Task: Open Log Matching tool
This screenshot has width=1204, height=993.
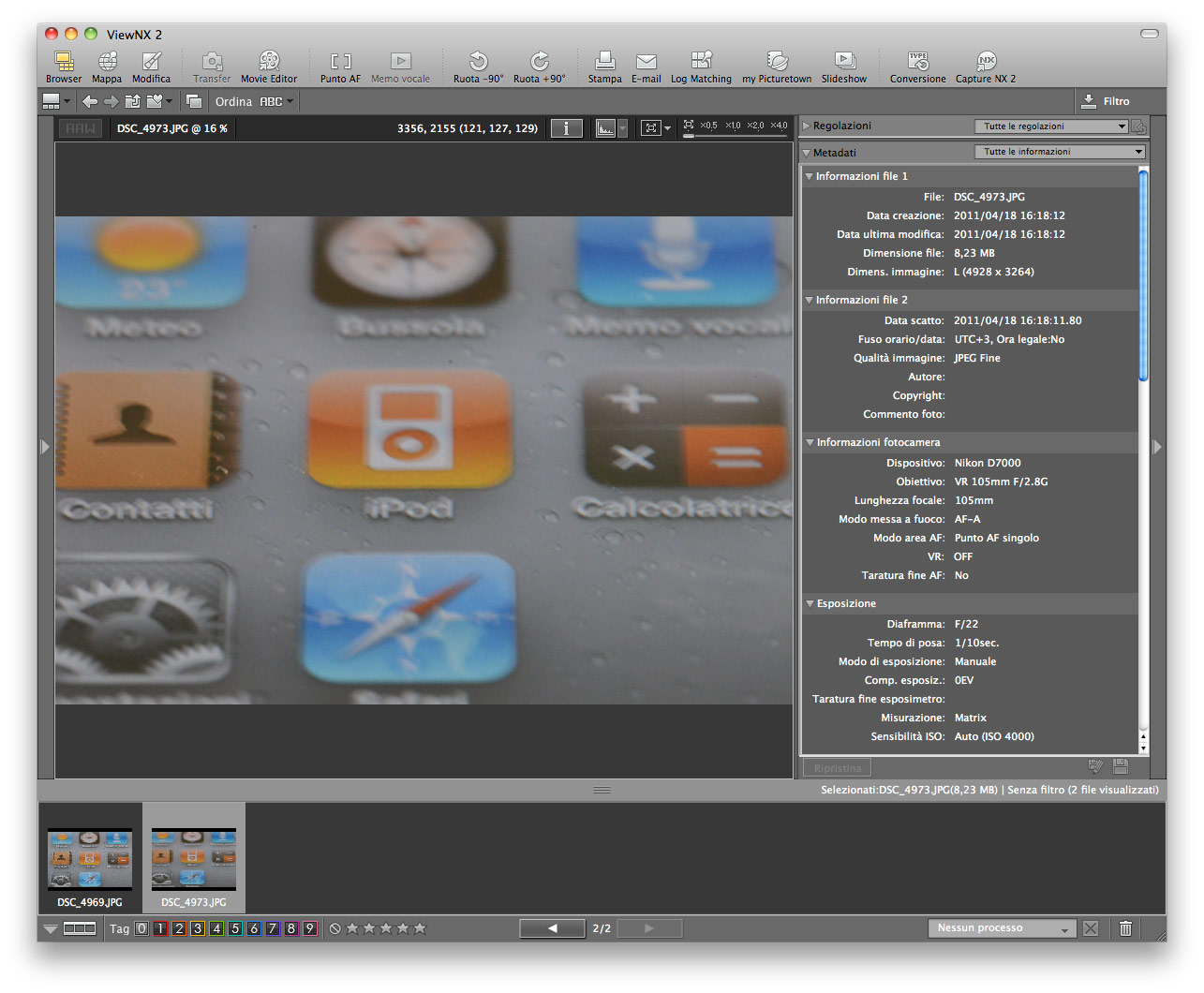Action: pyautogui.click(x=701, y=67)
